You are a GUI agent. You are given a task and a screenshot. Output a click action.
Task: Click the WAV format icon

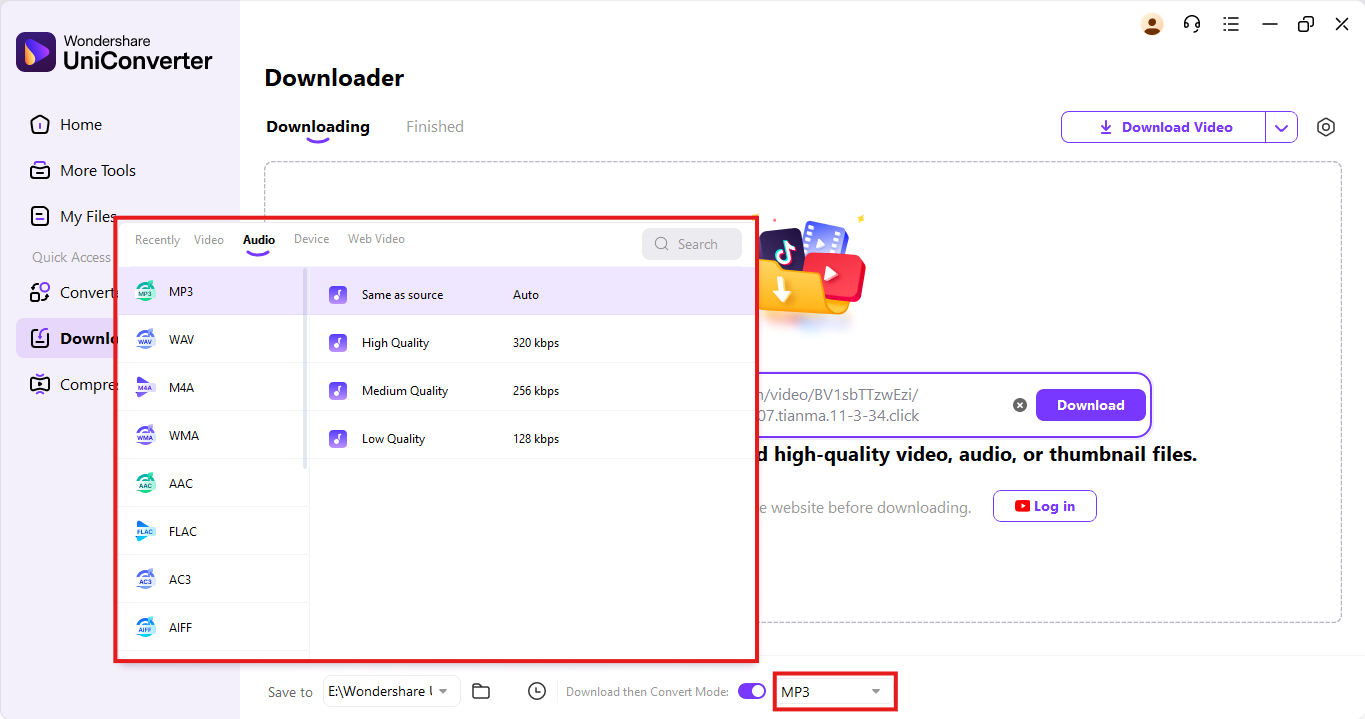click(x=146, y=340)
